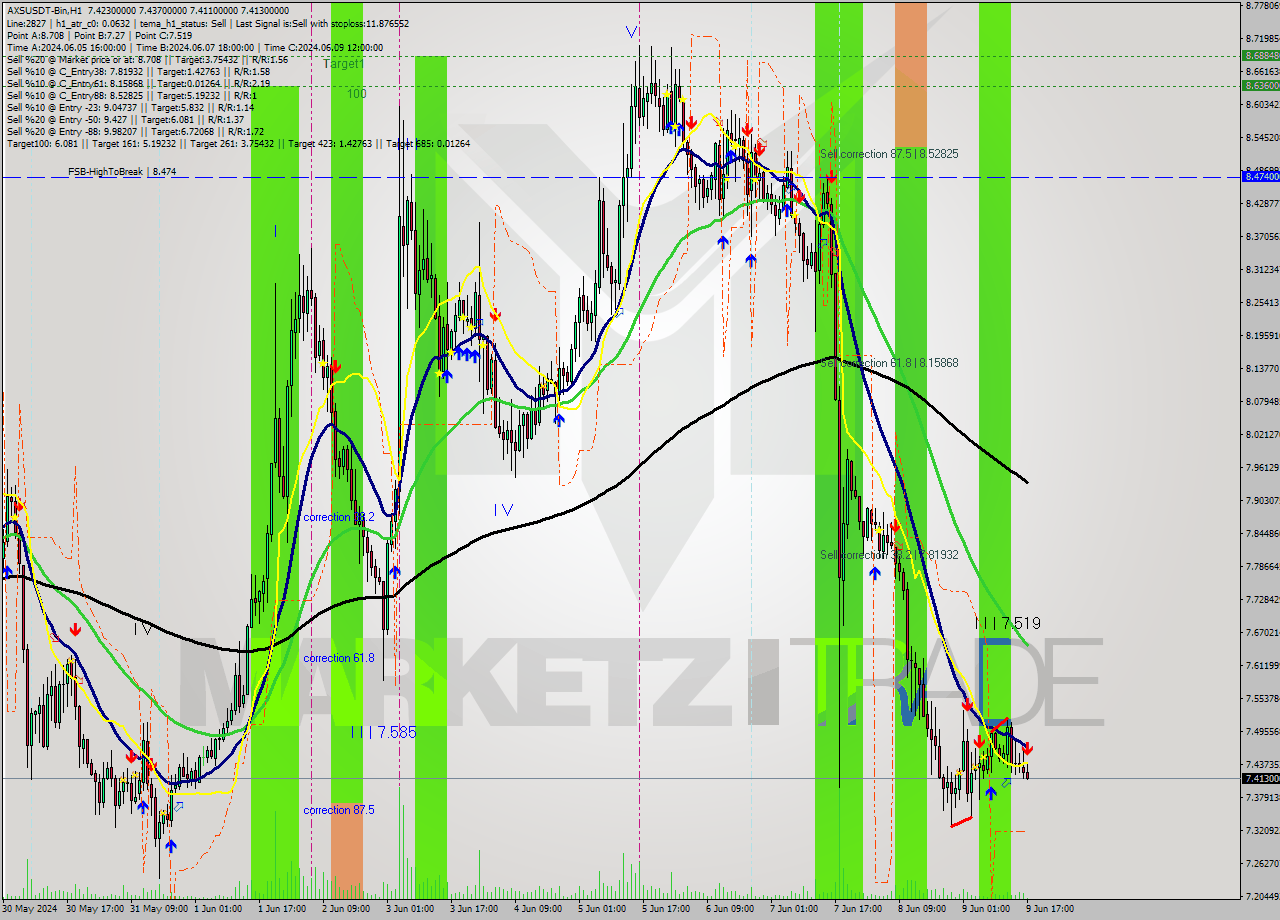Click the '1 Jun 17:00' time label
1280x920 pixels.
[282, 909]
